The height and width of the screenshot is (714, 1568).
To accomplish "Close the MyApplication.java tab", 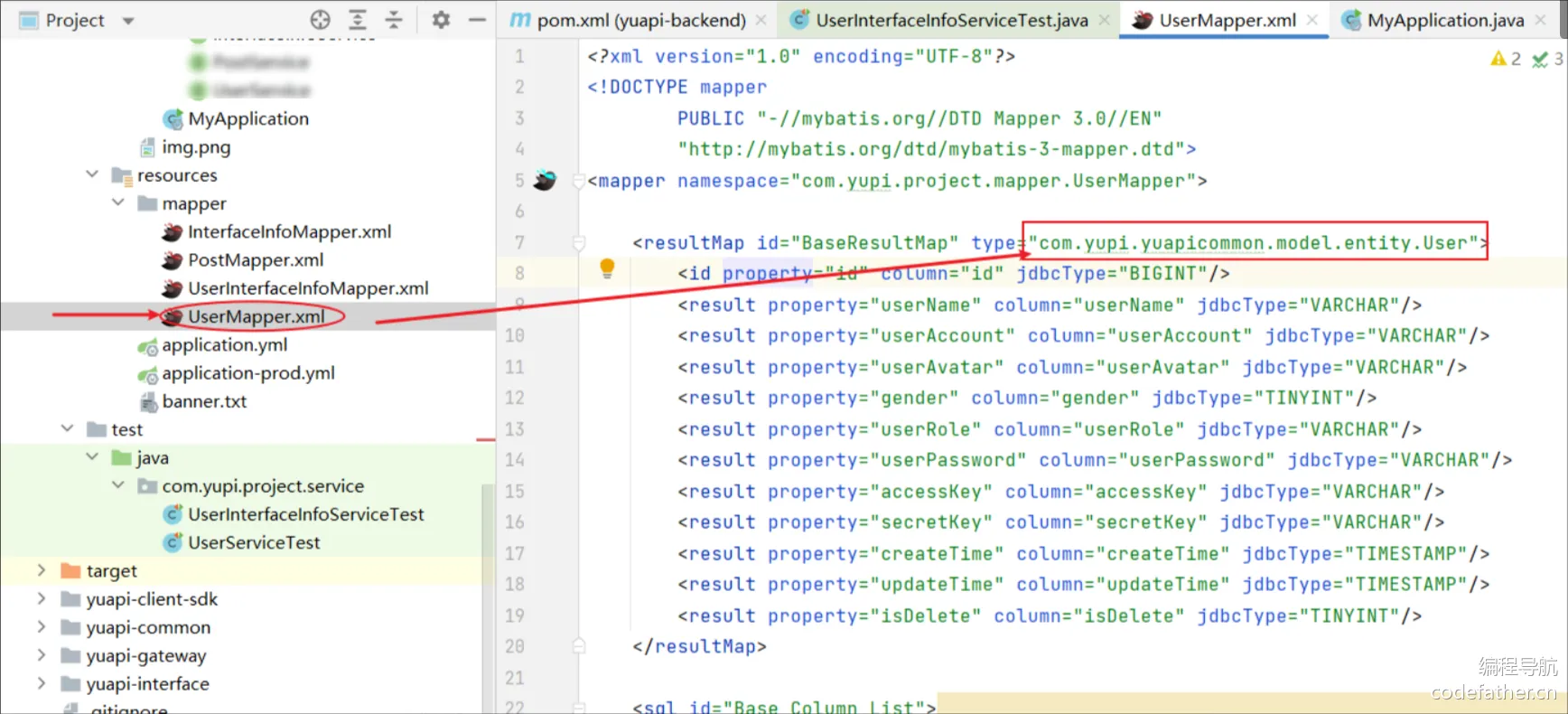I will (x=1540, y=20).
